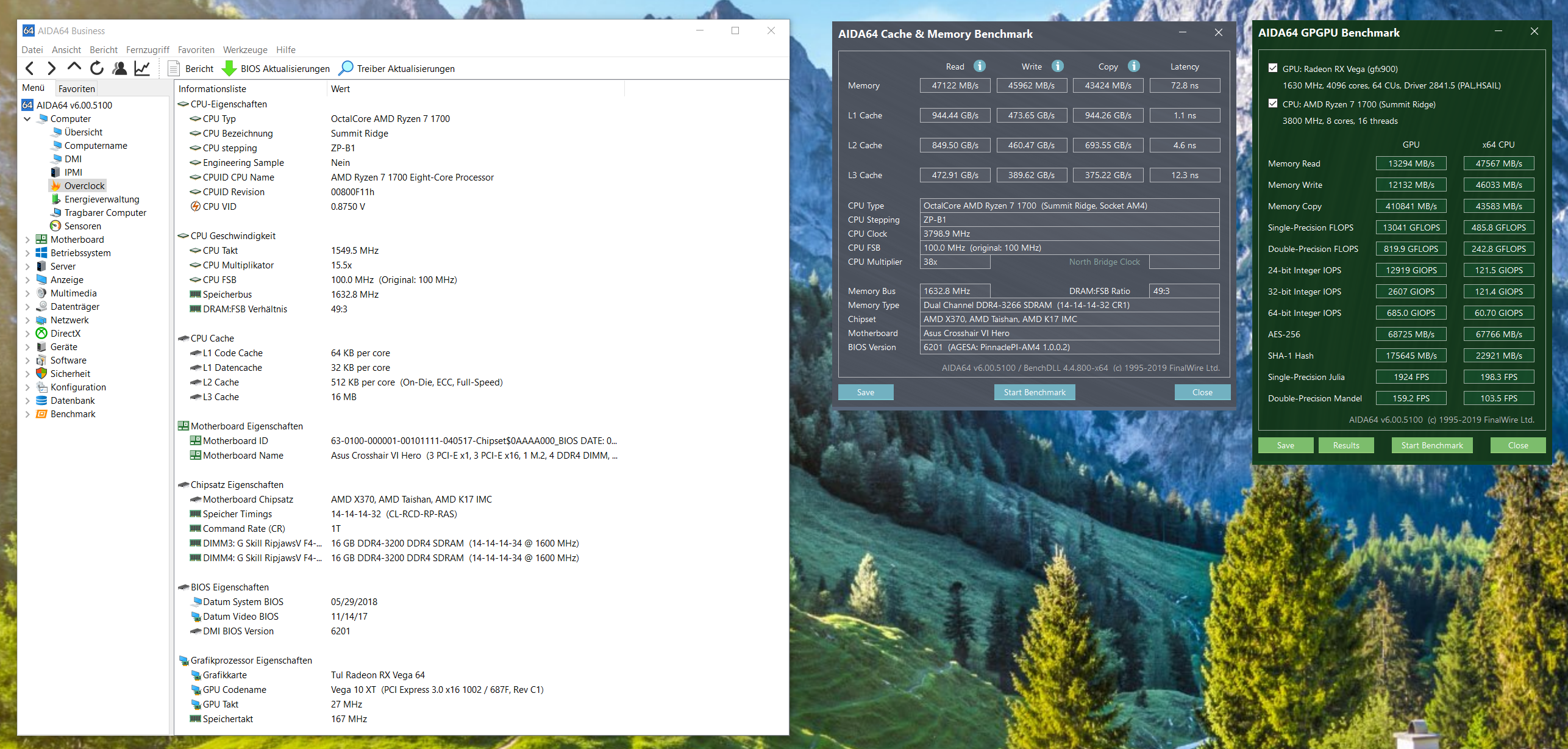Click the up arrow navigation icon
The image size is (1568, 749).
click(x=74, y=67)
